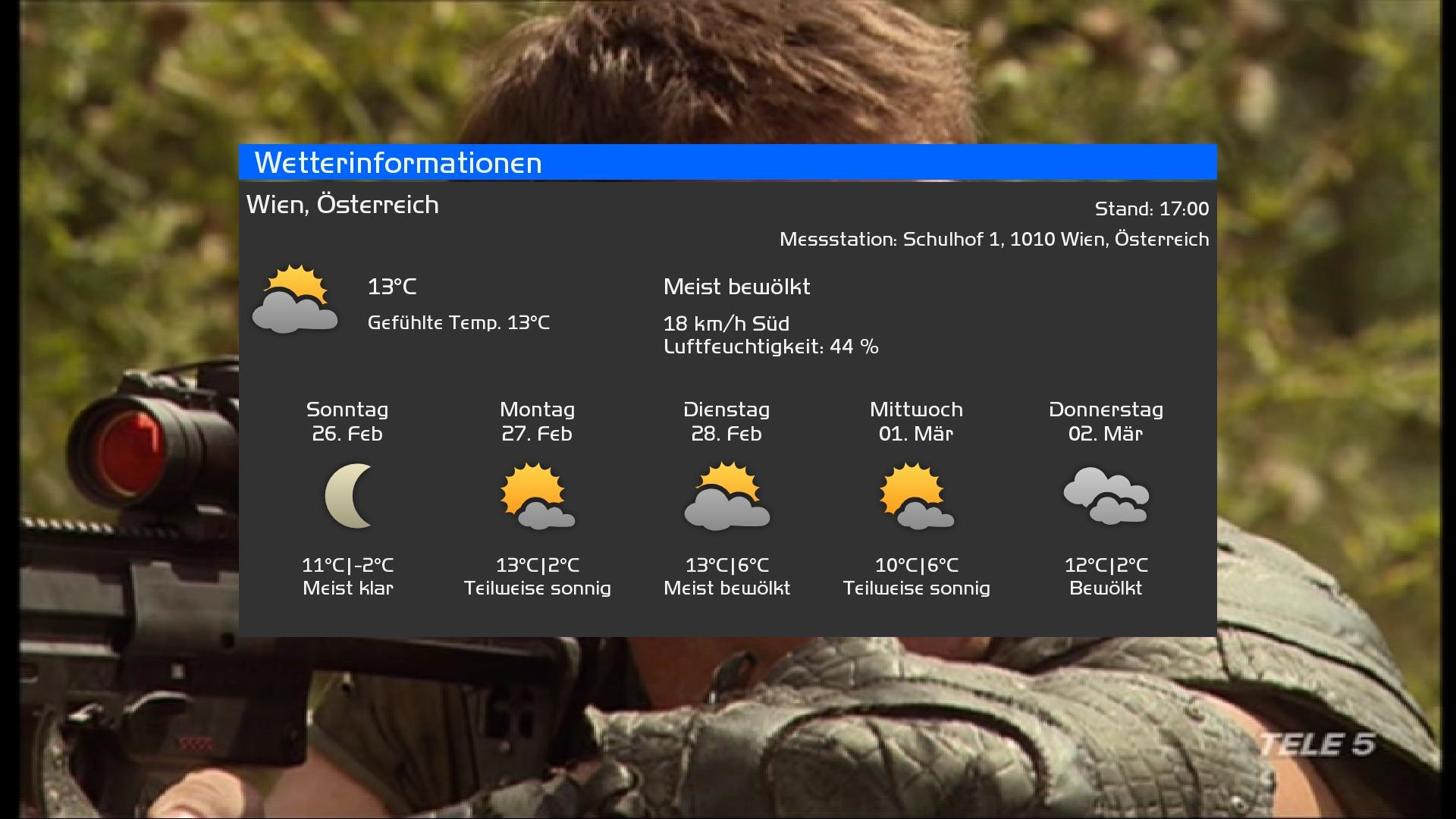Select the Dienstag day label
Viewport: 1456px width, 819px height.
pos(726,410)
